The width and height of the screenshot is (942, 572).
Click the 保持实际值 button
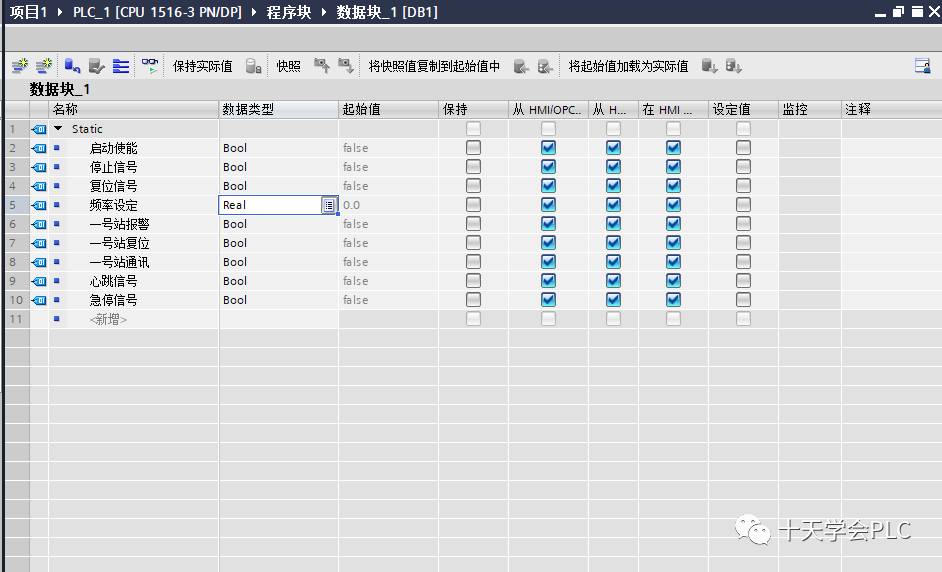(x=202, y=66)
